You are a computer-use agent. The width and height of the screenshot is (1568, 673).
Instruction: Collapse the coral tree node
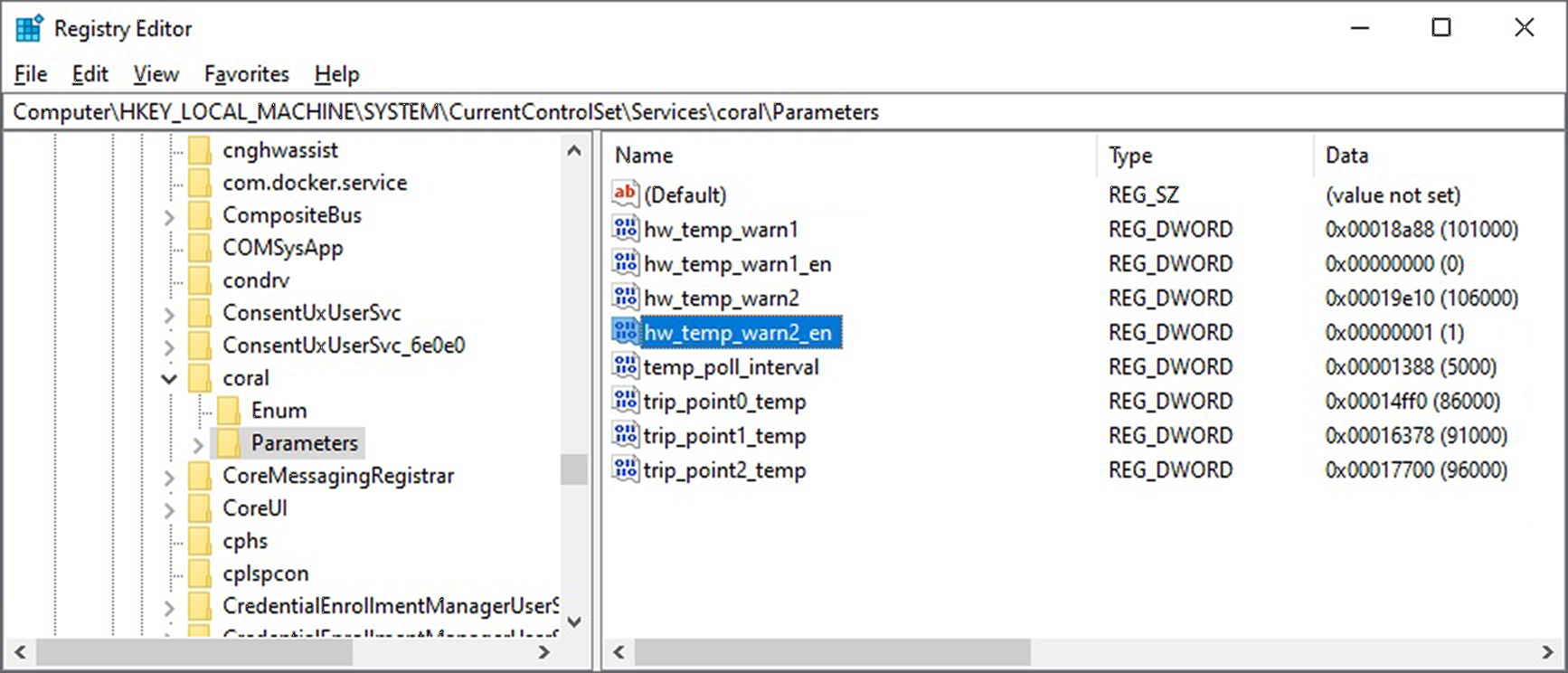point(169,378)
